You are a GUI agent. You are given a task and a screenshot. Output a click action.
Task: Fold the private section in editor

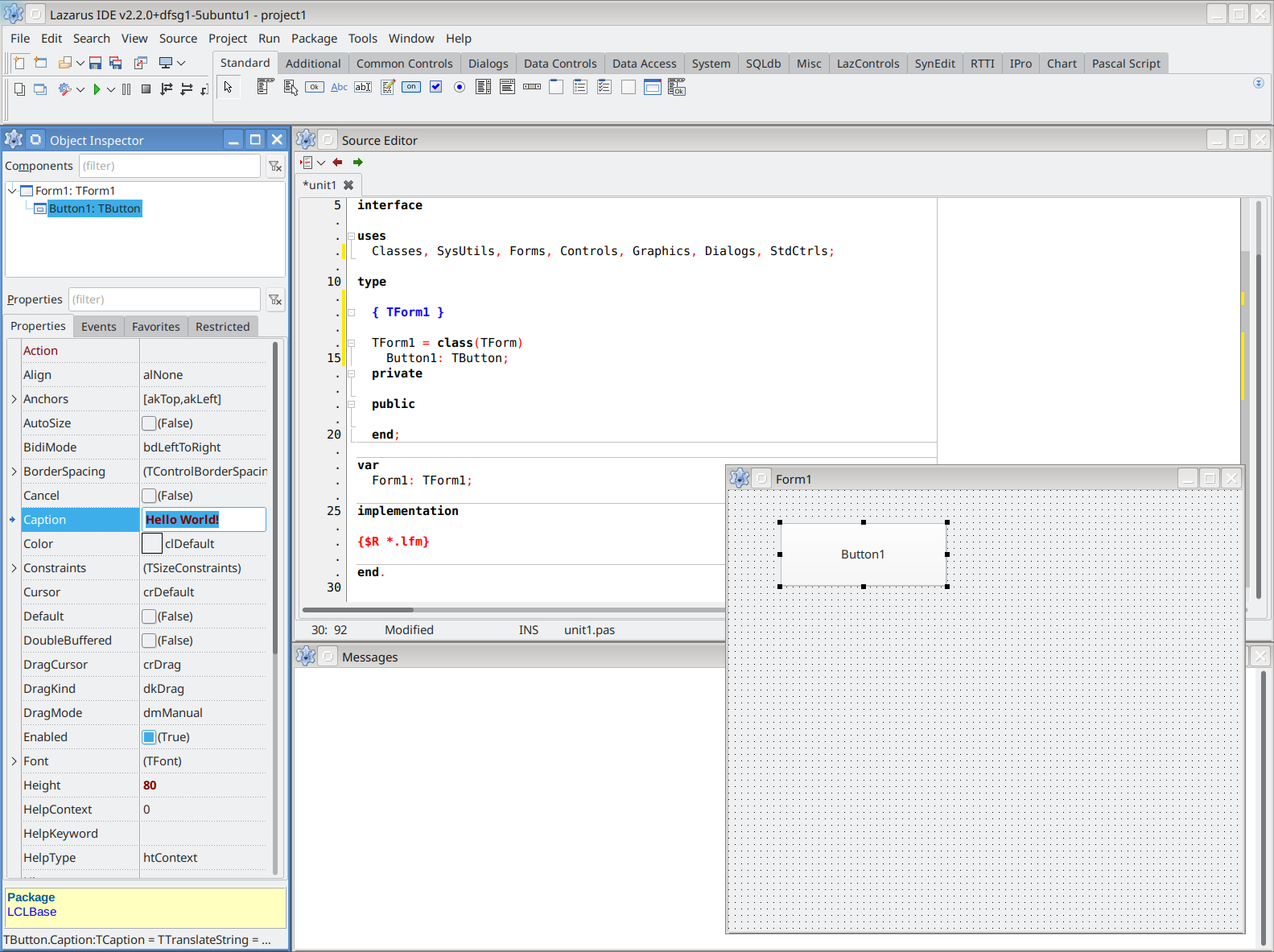click(x=351, y=373)
